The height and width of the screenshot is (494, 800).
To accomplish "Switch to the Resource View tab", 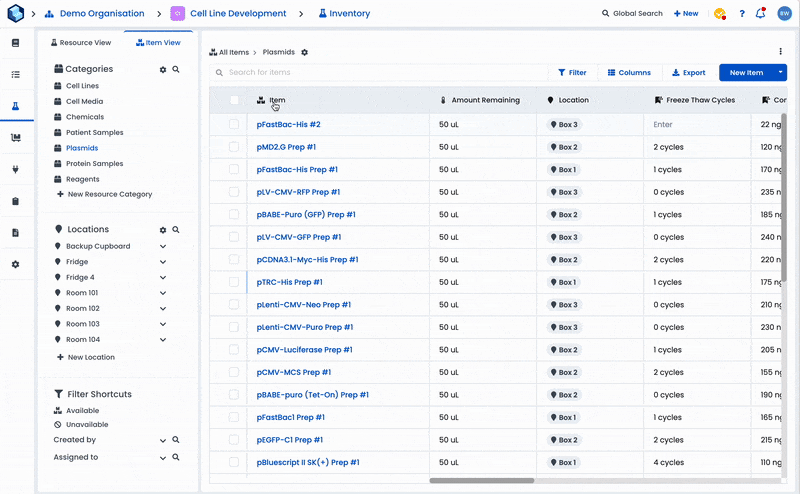I will coord(80,43).
